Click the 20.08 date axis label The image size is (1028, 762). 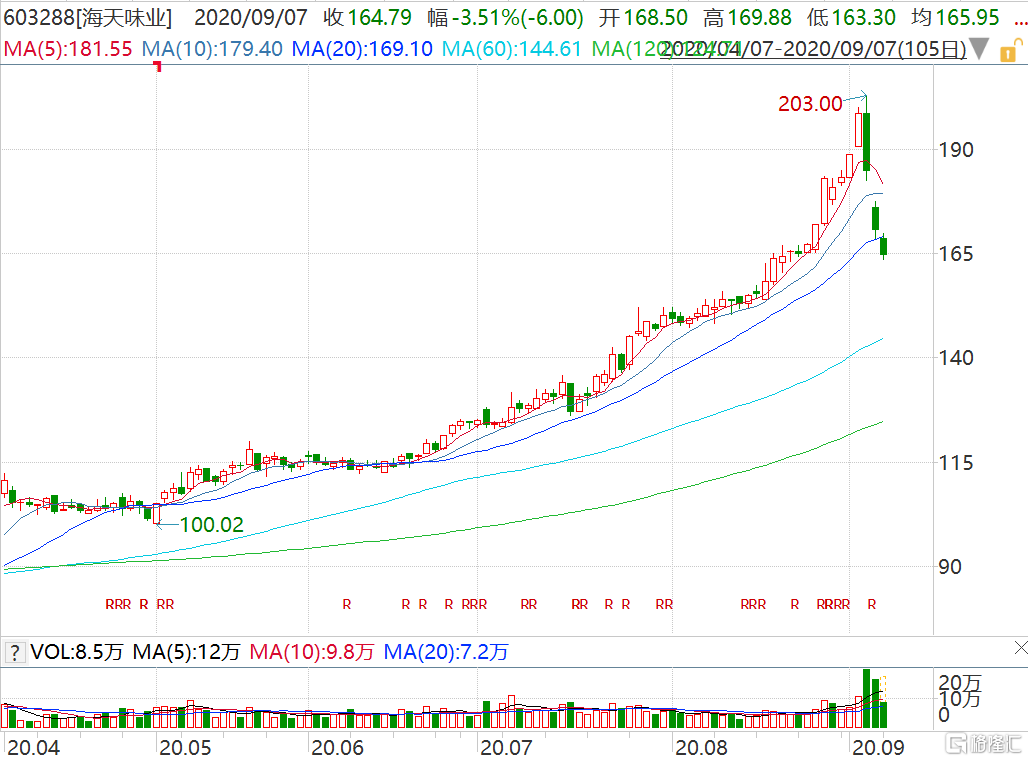(x=702, y=748)
